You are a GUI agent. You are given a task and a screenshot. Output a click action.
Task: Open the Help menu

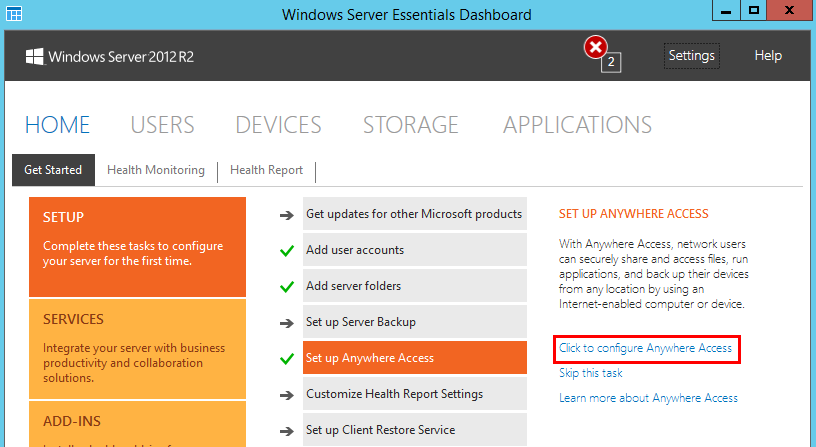coord(768,56)
